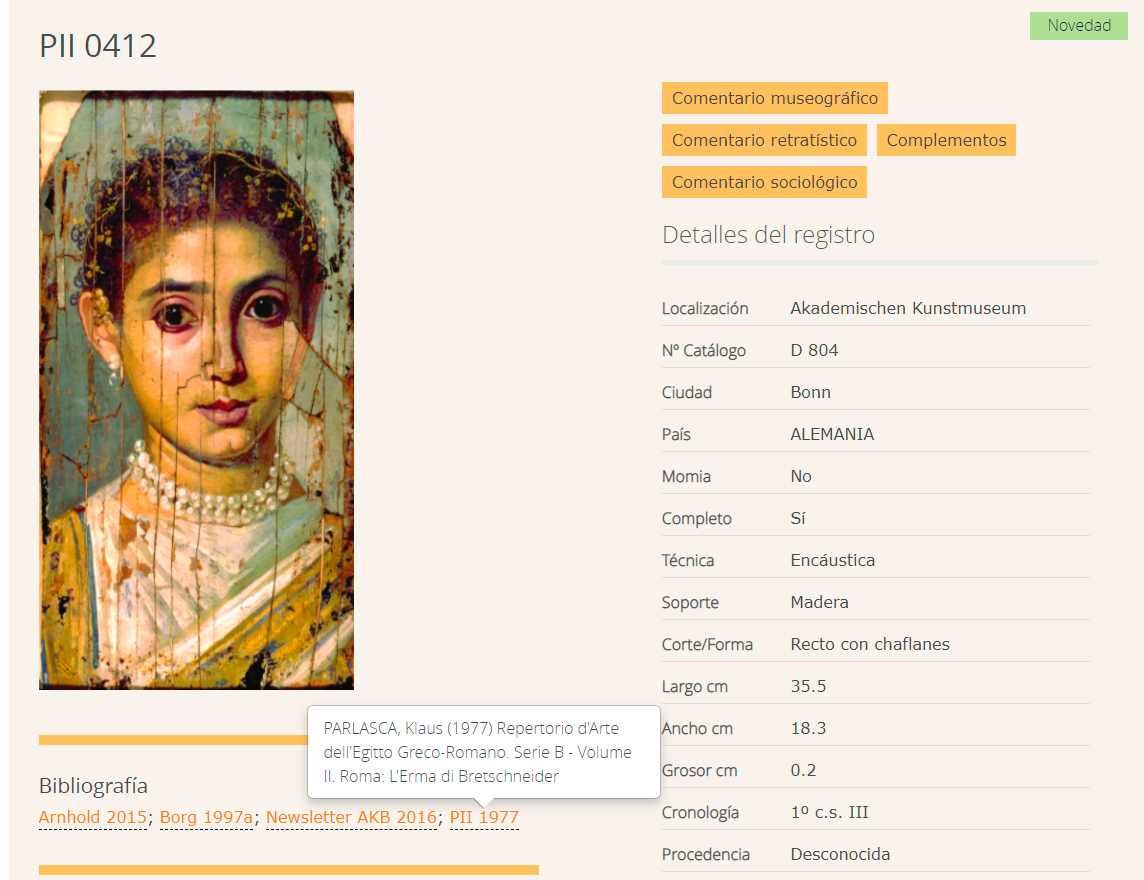
Task: Click the Parlasca citation tooltip
Action: 483,752
